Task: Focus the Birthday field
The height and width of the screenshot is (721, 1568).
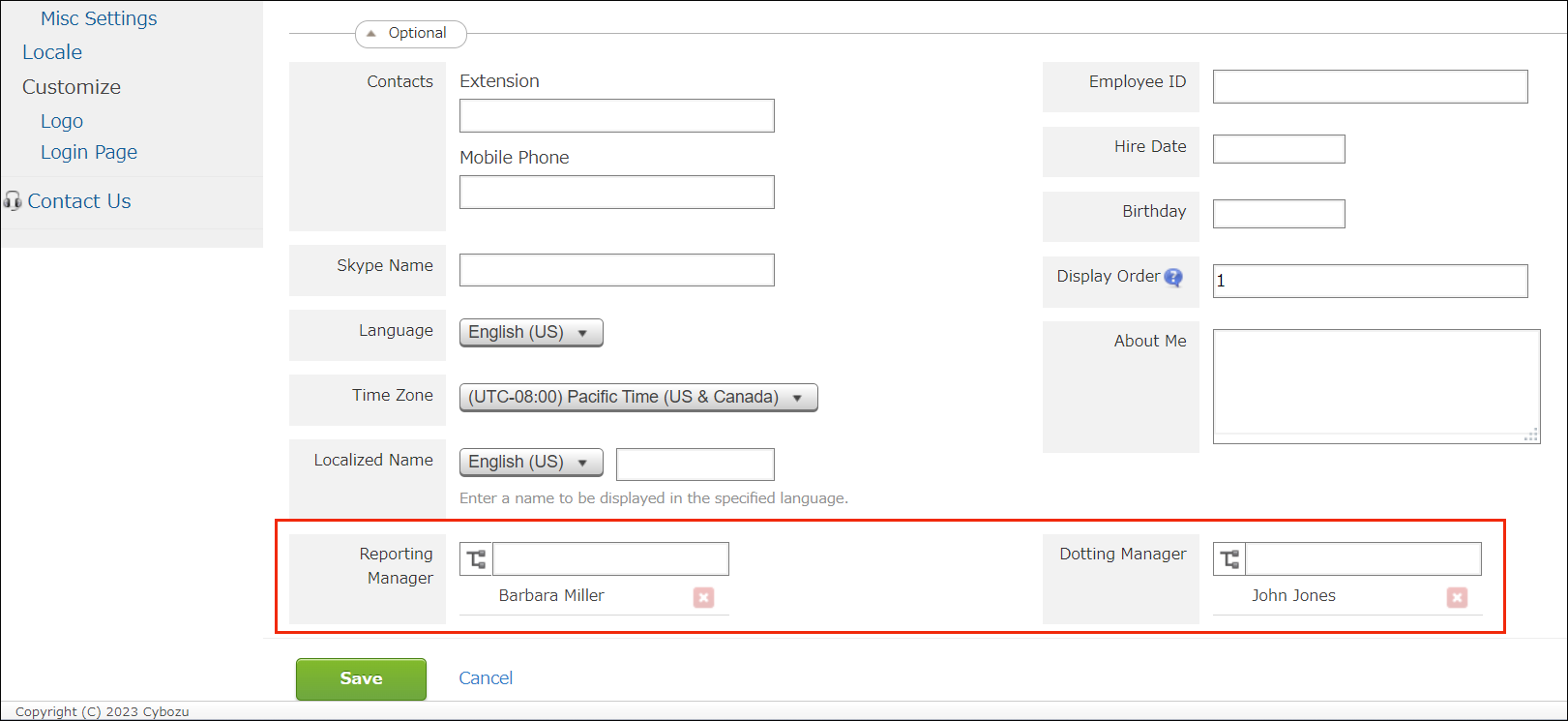Action: (1279, 214)
